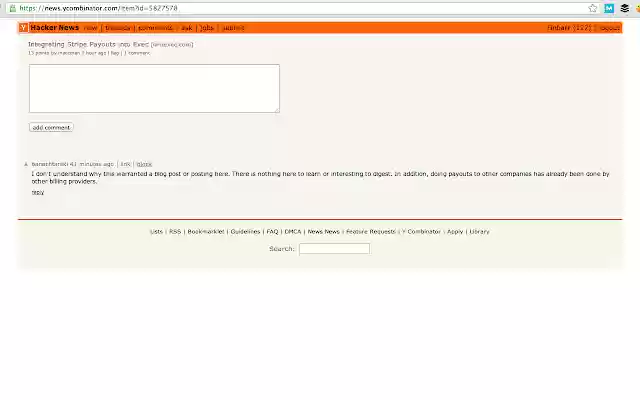The image size is (640, 400).
Task: Click the padlock icon in address bar
Action: [x=13, y=8]
